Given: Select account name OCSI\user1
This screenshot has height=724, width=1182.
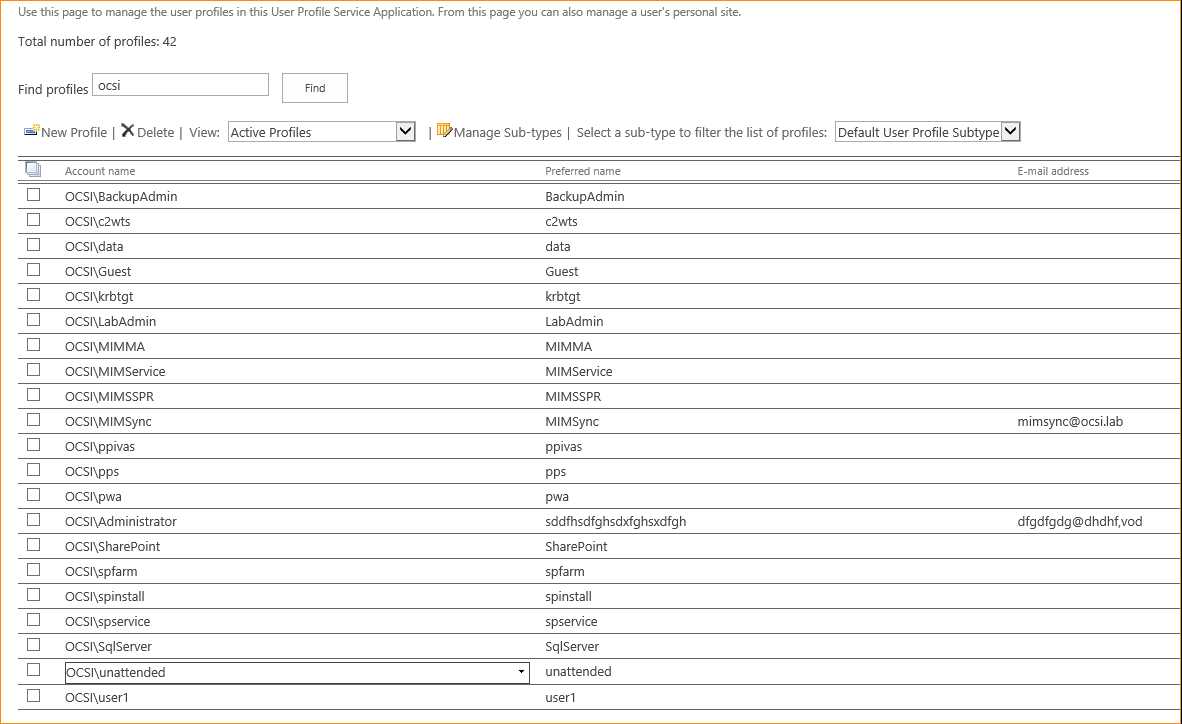Looking at the screenshot, I should coord(96,698).
